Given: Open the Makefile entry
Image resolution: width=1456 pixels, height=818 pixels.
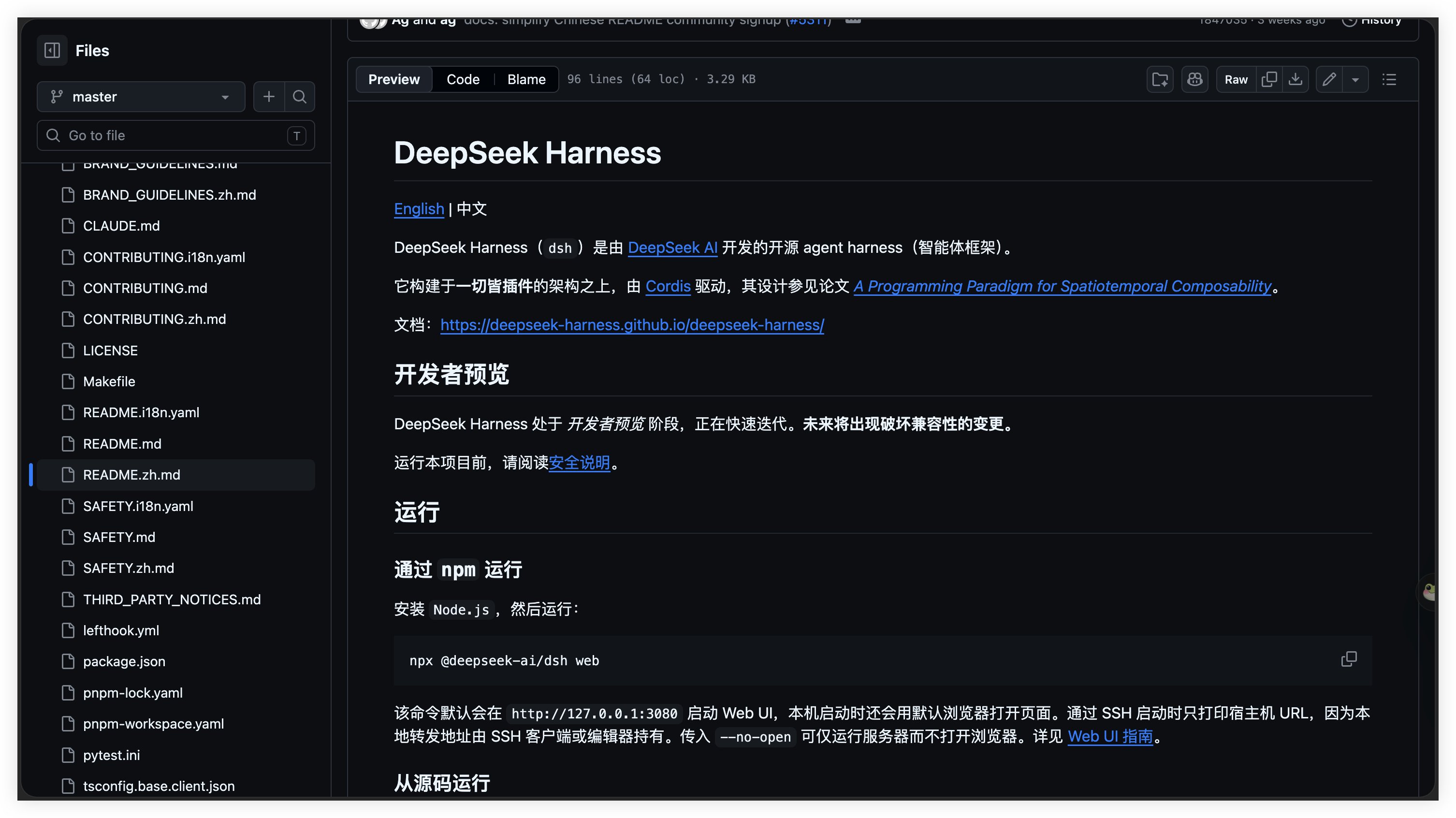Looking at the screenshot, I should click(176, 381).
